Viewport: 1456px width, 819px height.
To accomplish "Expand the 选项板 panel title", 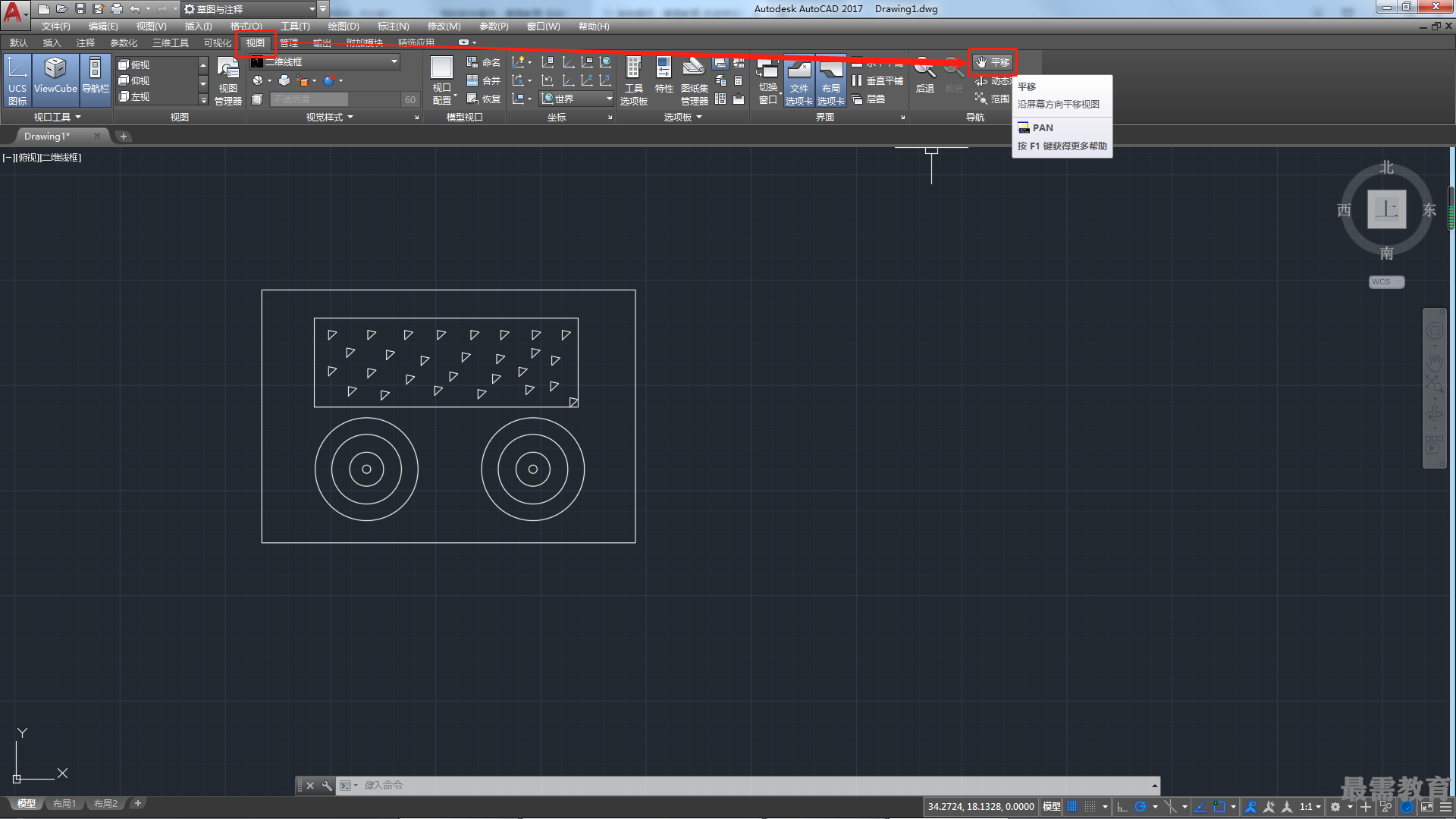I will click(682, 117).
